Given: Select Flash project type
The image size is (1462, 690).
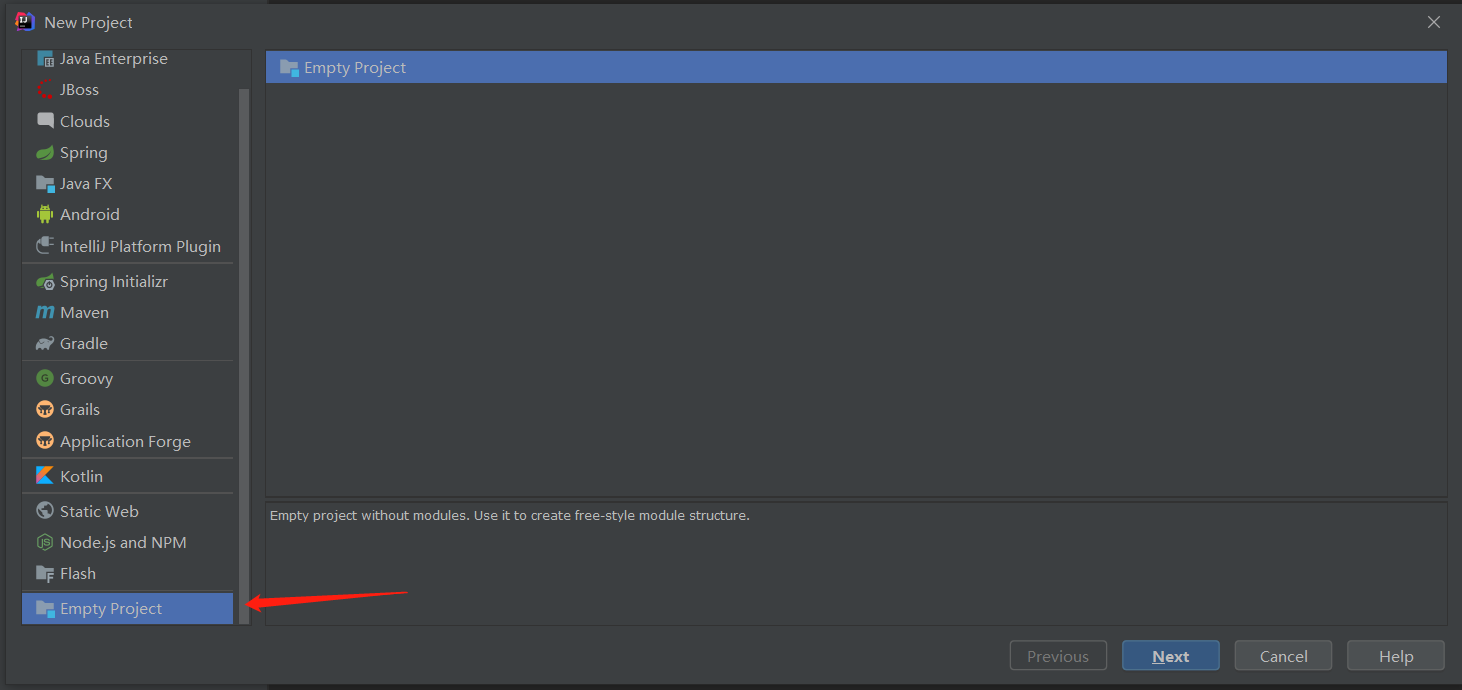Looking at the screenshot, I should [128, 574].
